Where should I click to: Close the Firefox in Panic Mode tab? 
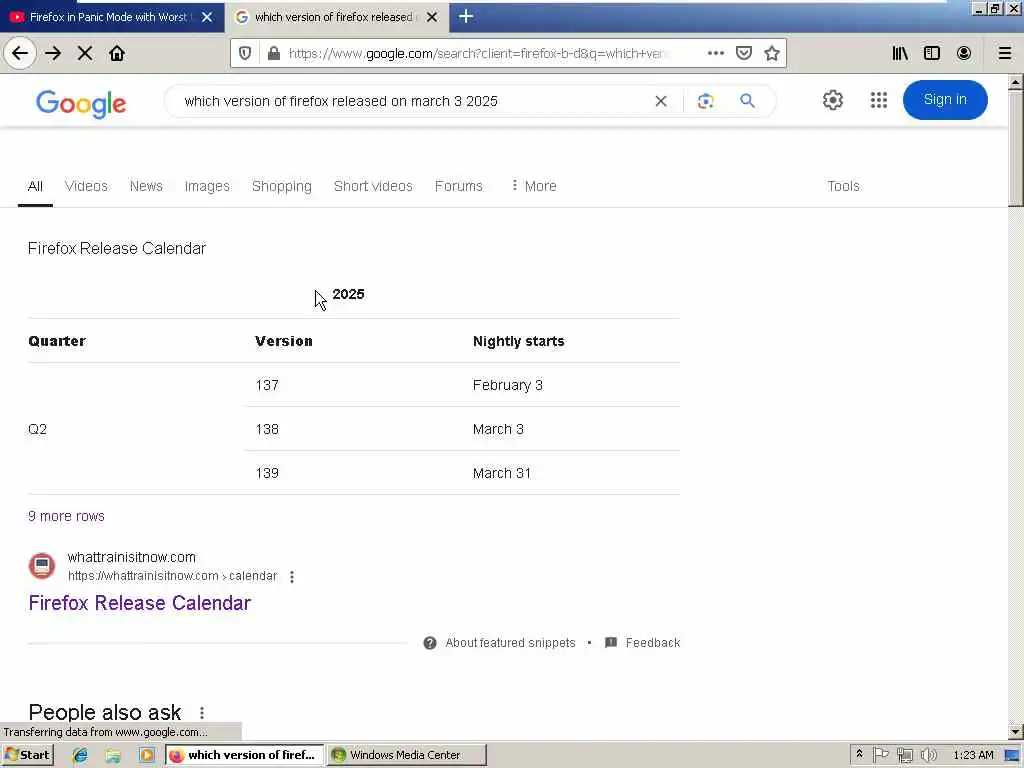pyautogui.click(x=207, y=17)
